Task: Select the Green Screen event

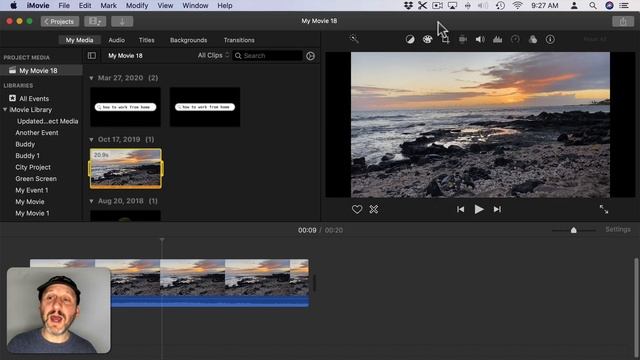Action: (x=36, y=179)
